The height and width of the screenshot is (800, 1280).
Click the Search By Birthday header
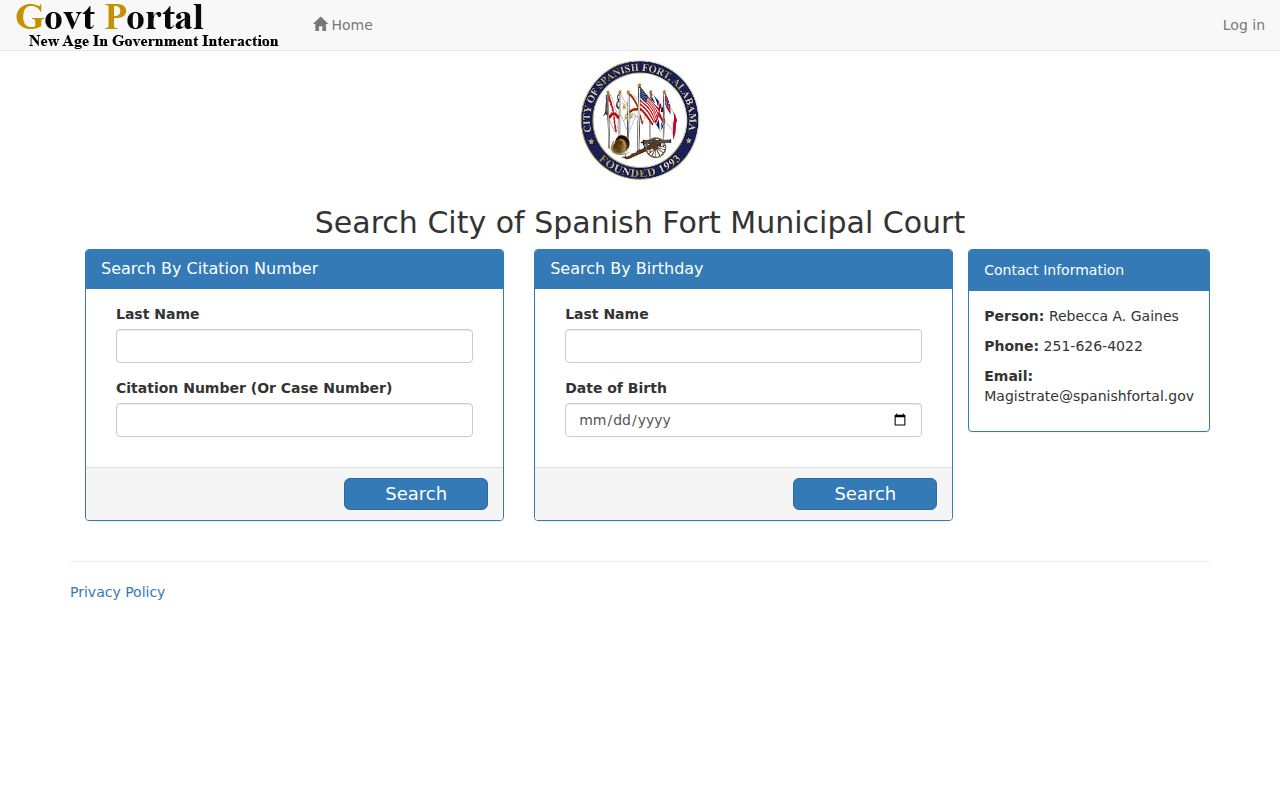[x=743, y=269]
